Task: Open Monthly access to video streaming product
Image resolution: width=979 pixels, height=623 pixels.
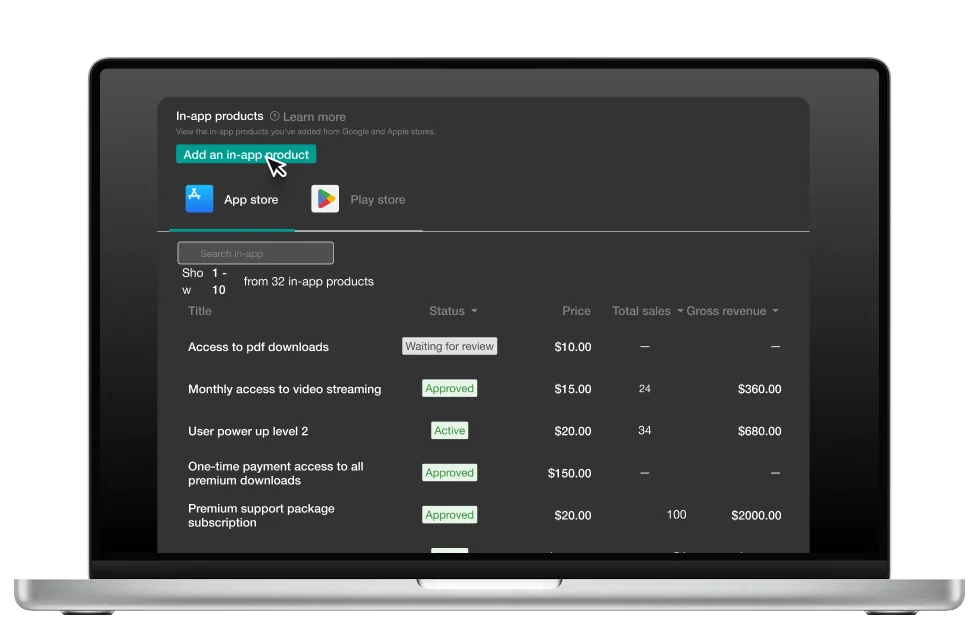Action: click(284, 389)
